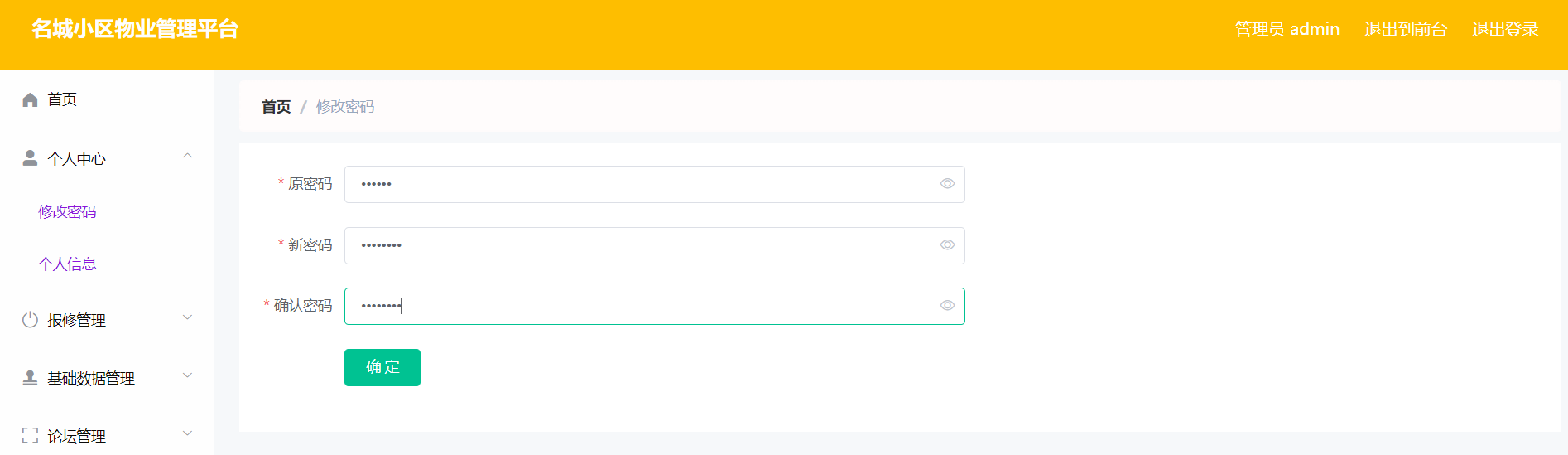
Task: Show the 原密码 field with its eye icon
Action: (947, 184)
